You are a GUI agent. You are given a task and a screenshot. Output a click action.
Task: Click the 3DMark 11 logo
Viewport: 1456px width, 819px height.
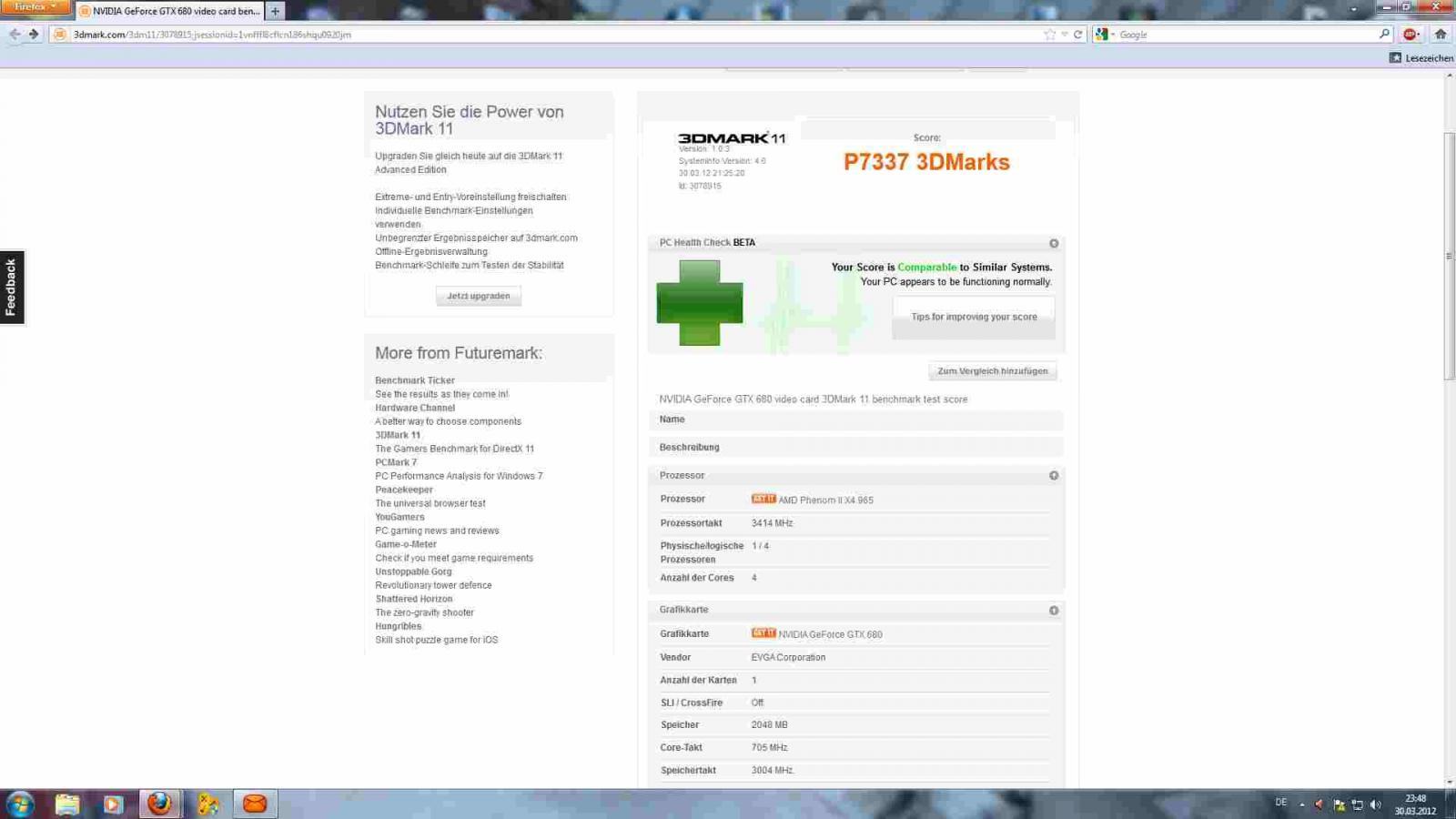pyautogui.click(x=732, y=138)
